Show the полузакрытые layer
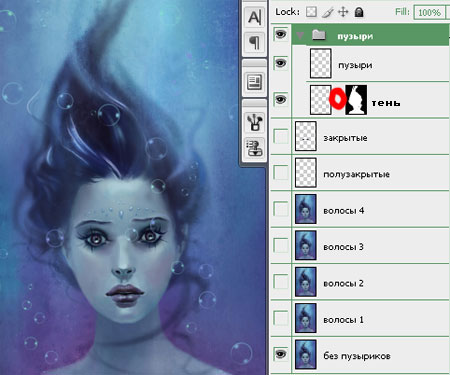The image size is (450, 375). [281, 173]
